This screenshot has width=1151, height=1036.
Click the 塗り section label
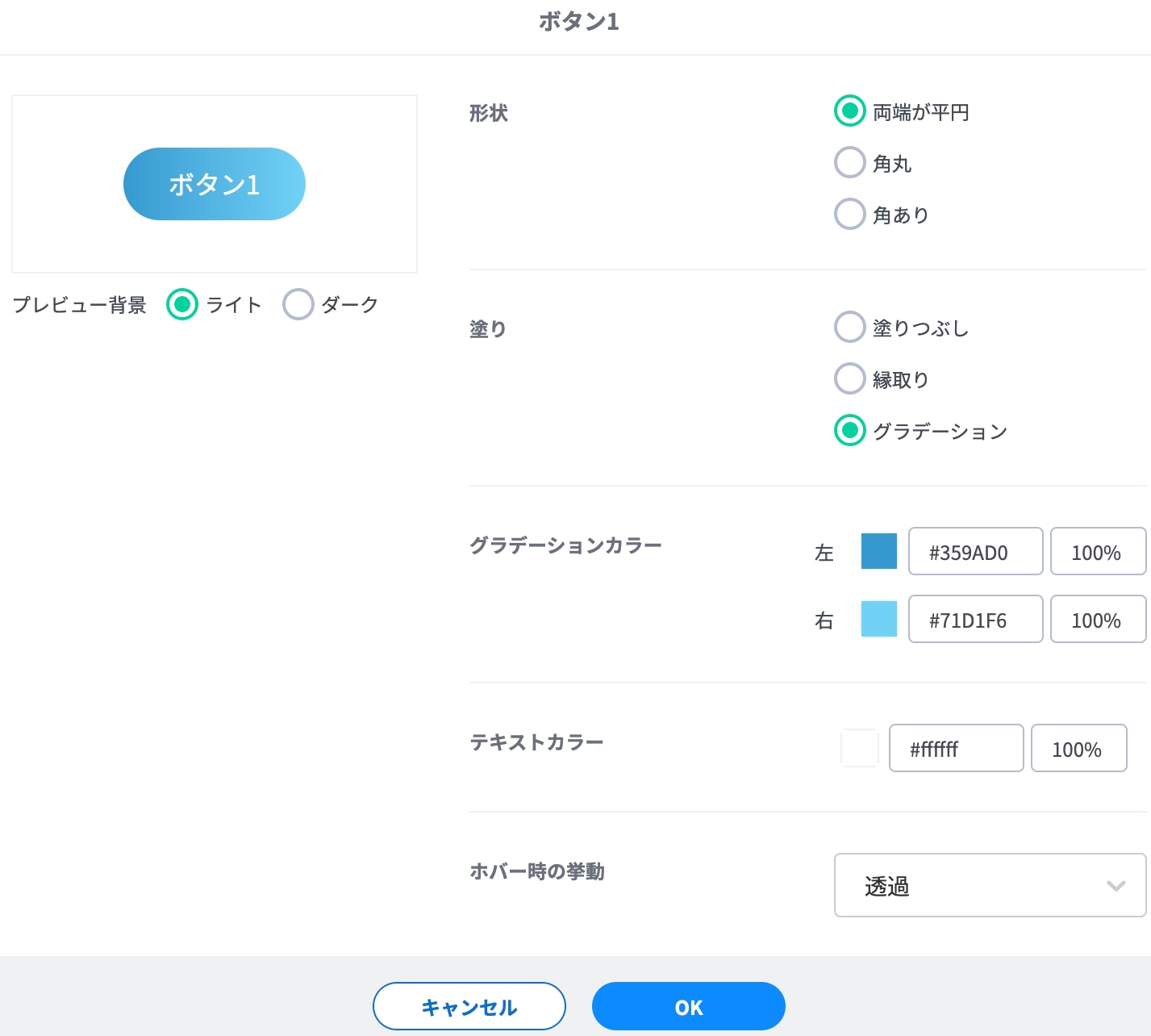pyautogui.click(x=488, y=329)
